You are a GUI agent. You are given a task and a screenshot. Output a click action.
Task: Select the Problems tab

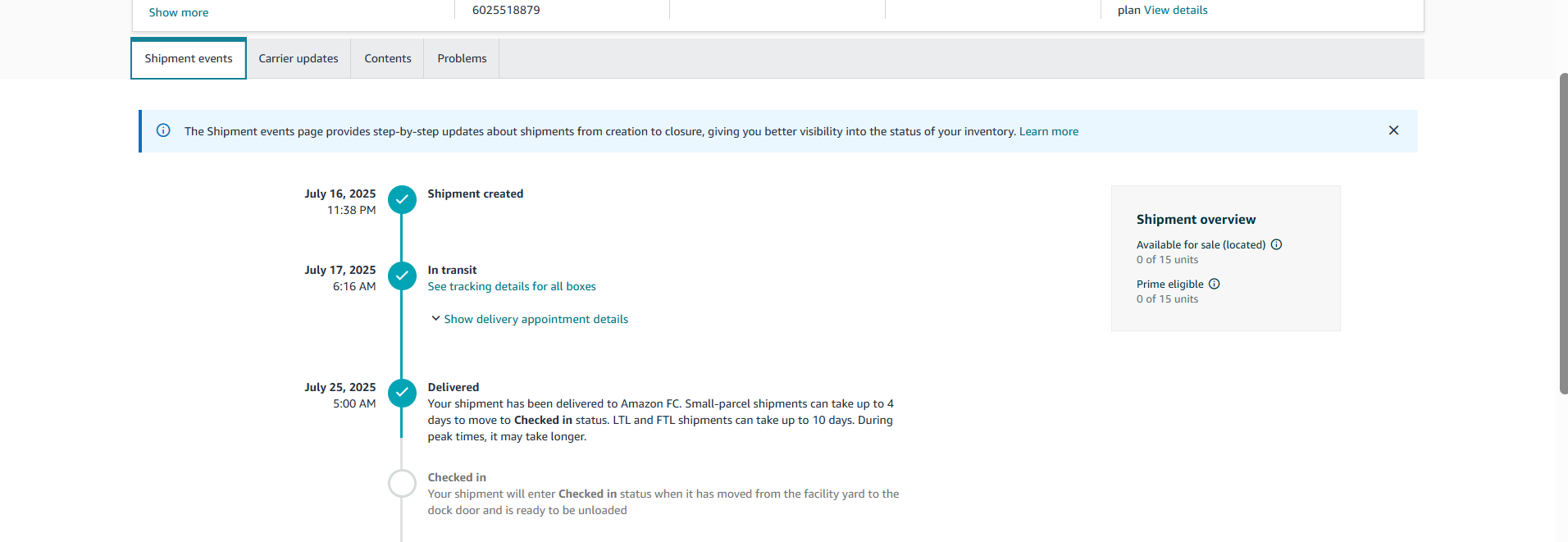tap(462, 58)
